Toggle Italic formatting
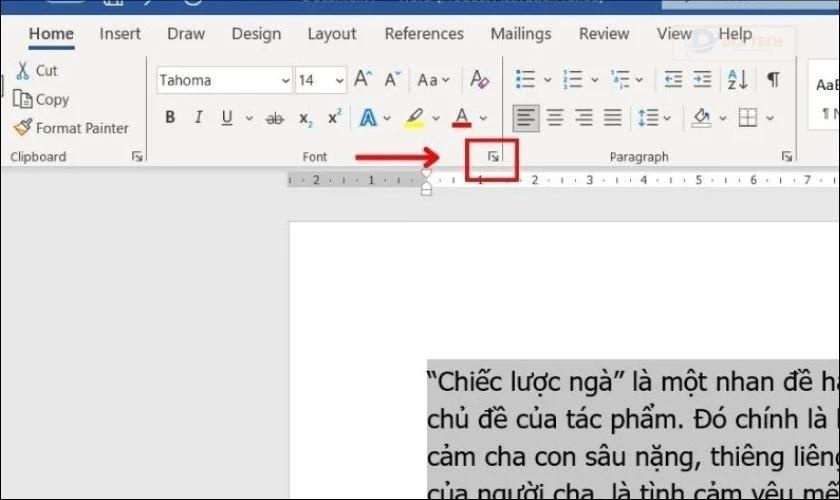Screen dimensions: 840x500 [199, 117]
